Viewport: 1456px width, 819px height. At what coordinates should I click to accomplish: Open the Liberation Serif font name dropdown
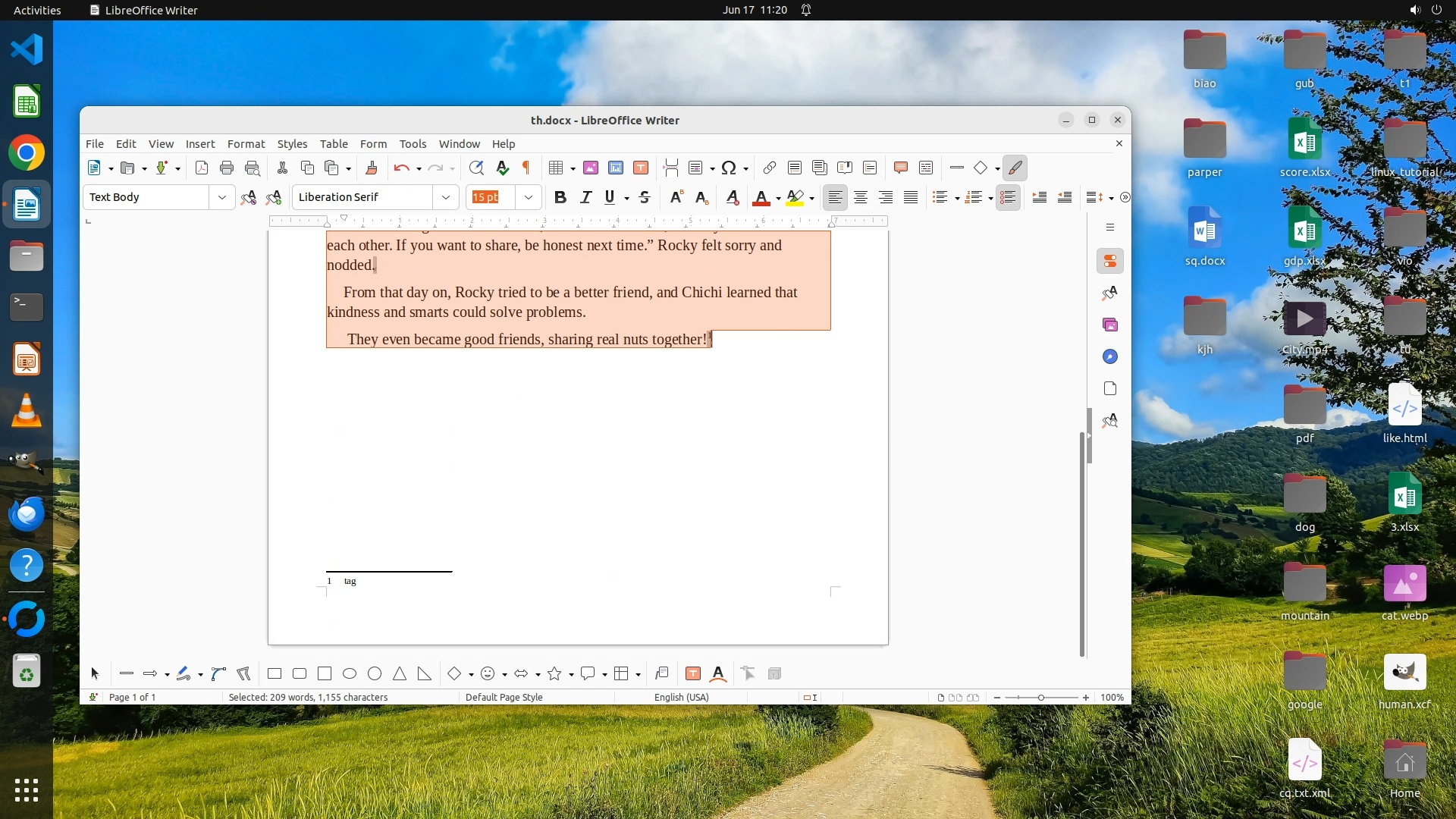(446, 198)
